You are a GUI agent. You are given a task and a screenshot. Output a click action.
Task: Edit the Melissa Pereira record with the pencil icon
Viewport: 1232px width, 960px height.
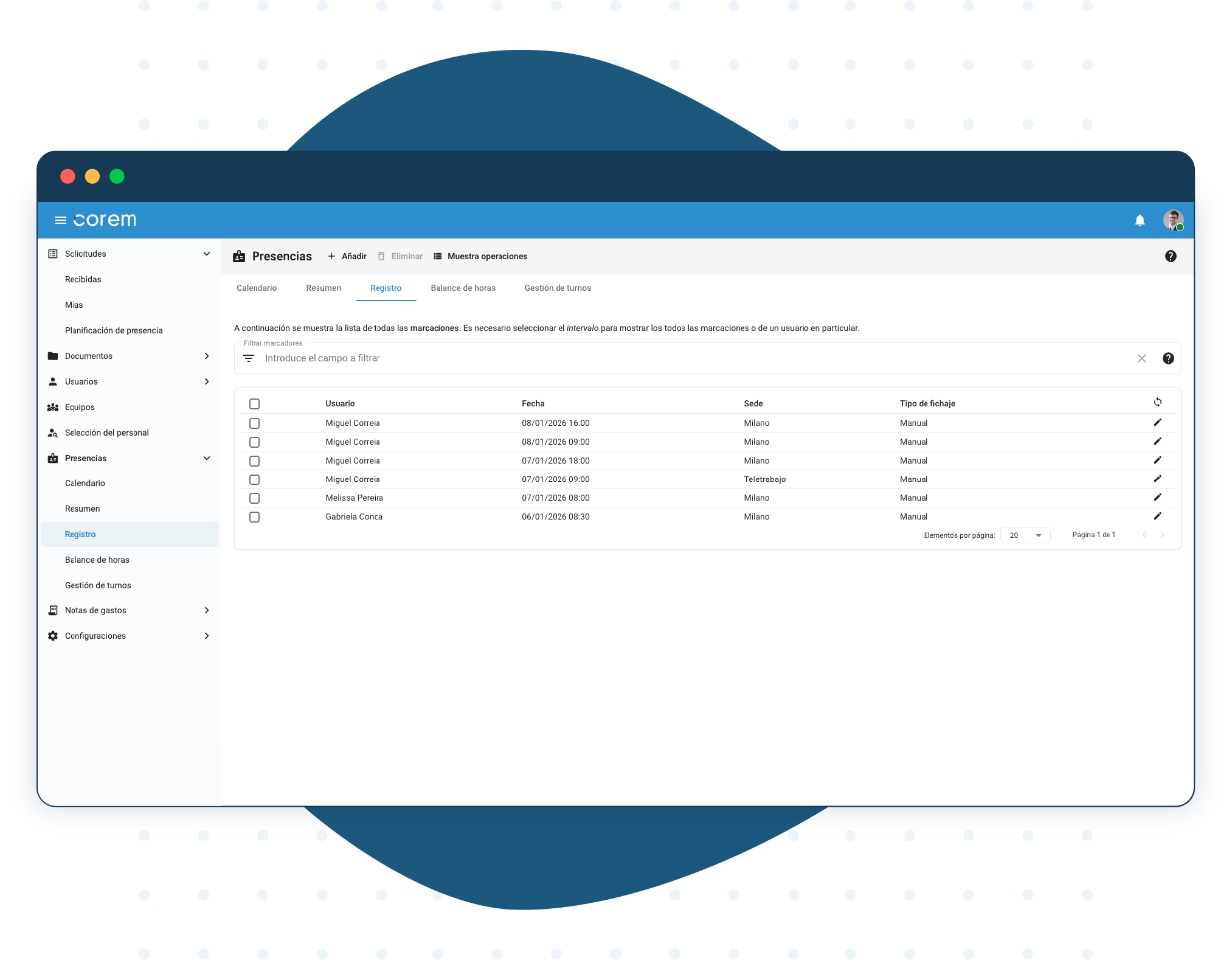coord(1157,497)
